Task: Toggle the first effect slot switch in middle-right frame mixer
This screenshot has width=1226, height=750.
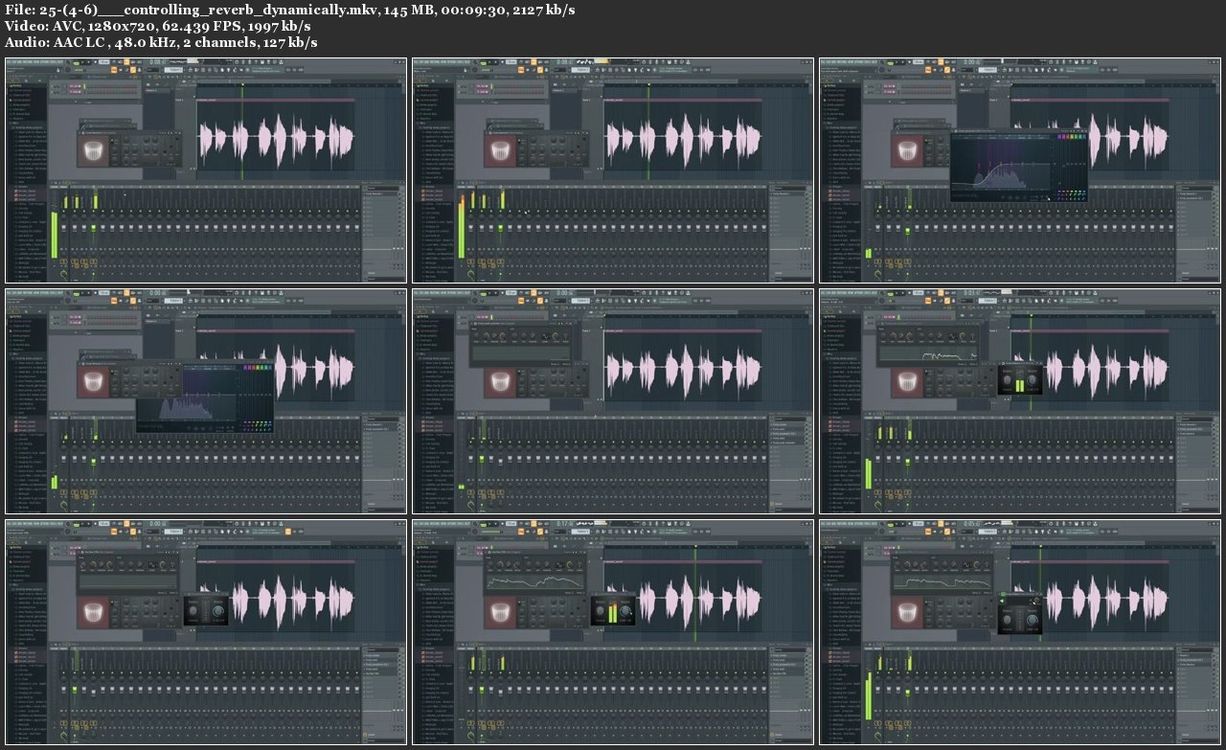Action: click(1213, 425)
